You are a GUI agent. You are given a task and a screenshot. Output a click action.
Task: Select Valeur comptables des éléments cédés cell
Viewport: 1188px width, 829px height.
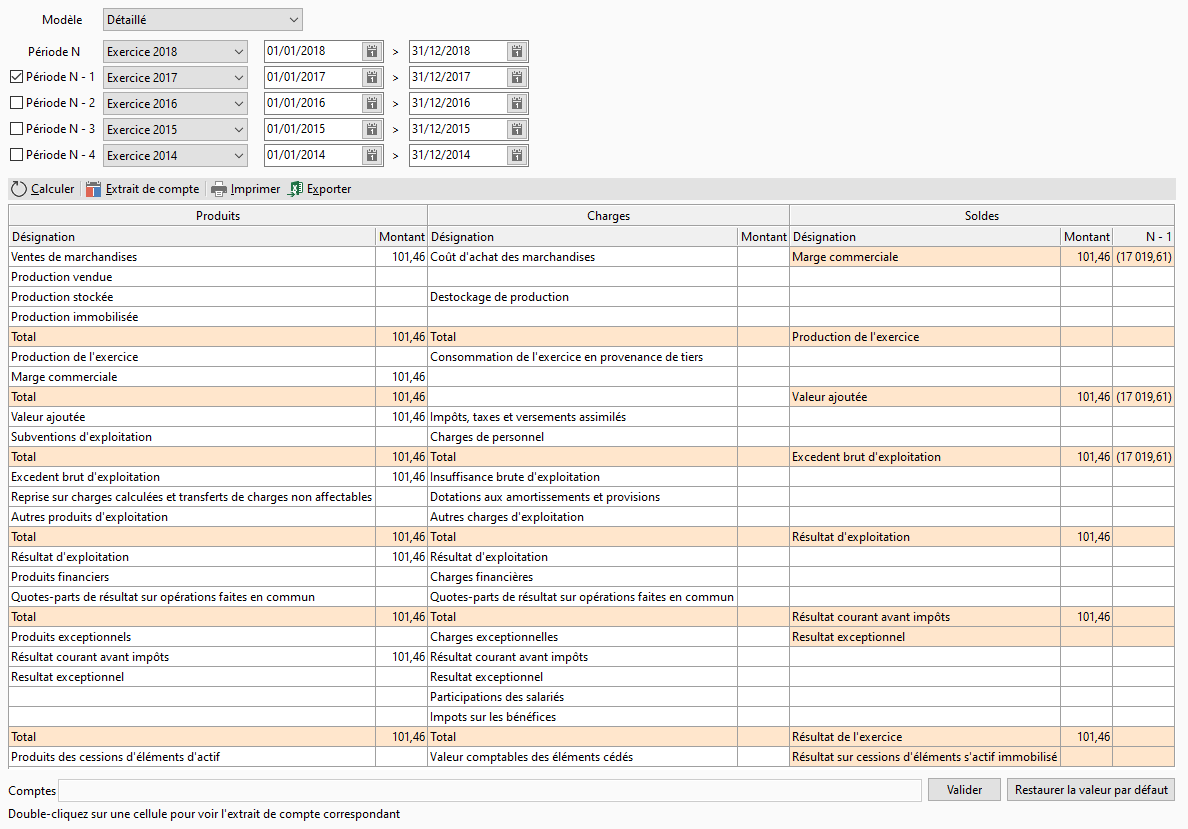pyautogui.click(x=582, y=756)
